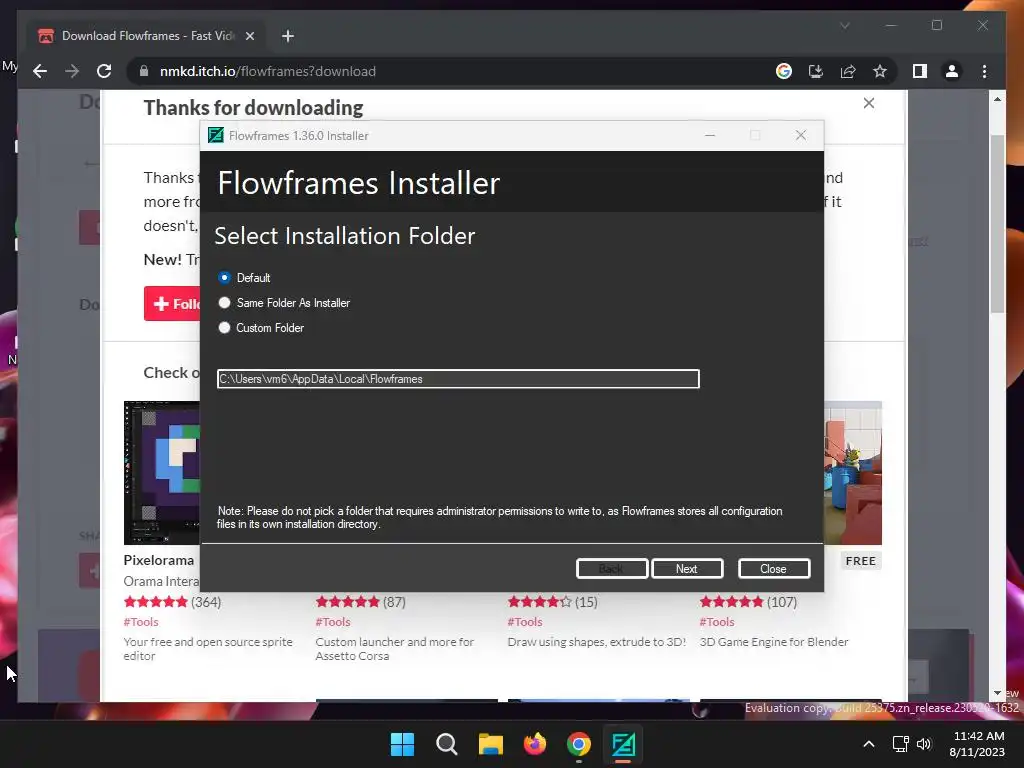1024x768 pixels.
Task: Click the share page icon in Chrome
Action: (x=848, y=71)
